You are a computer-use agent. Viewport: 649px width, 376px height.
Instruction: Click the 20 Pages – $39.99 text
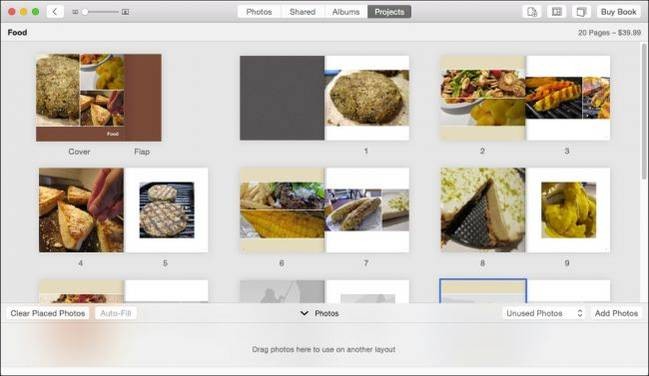tap(609, 32)
